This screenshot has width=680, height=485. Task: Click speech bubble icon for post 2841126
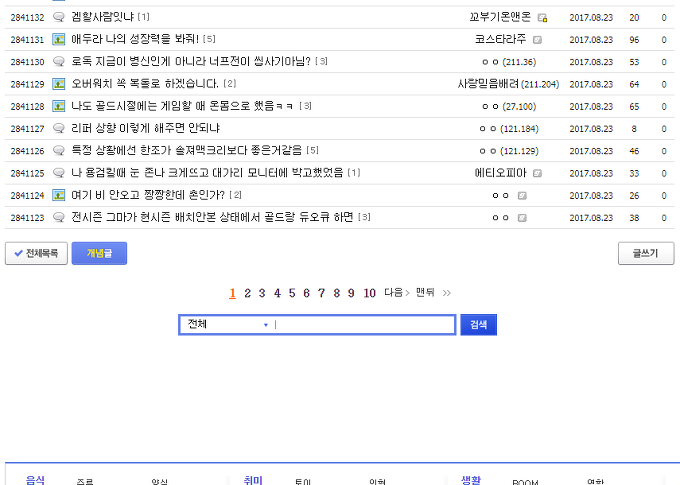click(59, 151)
